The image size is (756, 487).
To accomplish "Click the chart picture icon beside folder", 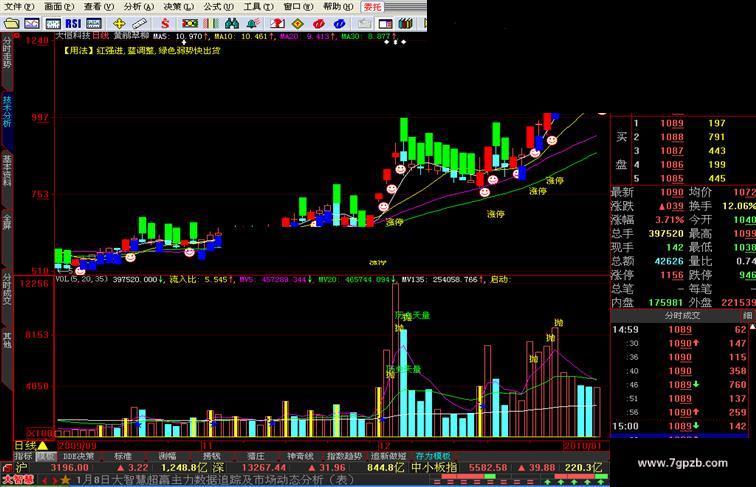I will tap(32, 23).
